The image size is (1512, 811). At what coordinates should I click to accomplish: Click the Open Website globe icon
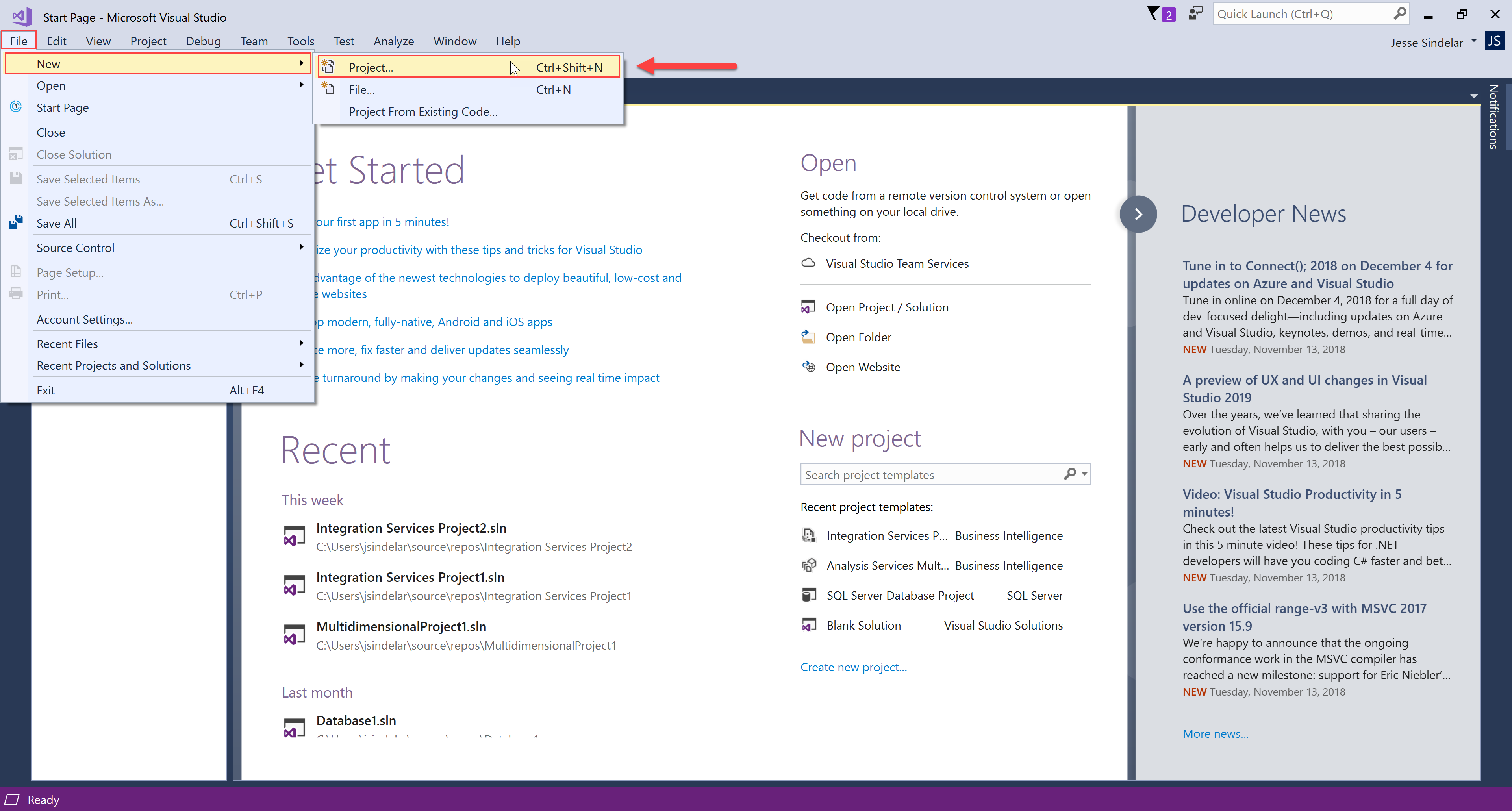point(808,367)
